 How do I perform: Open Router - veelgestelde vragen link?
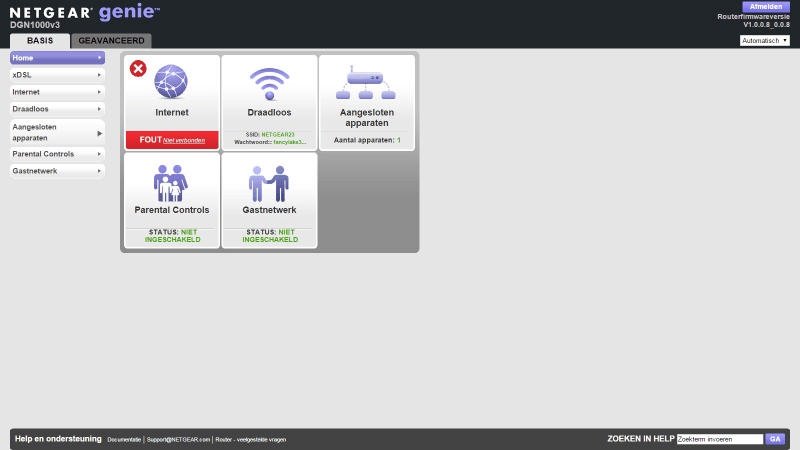[x=251, y=440]
